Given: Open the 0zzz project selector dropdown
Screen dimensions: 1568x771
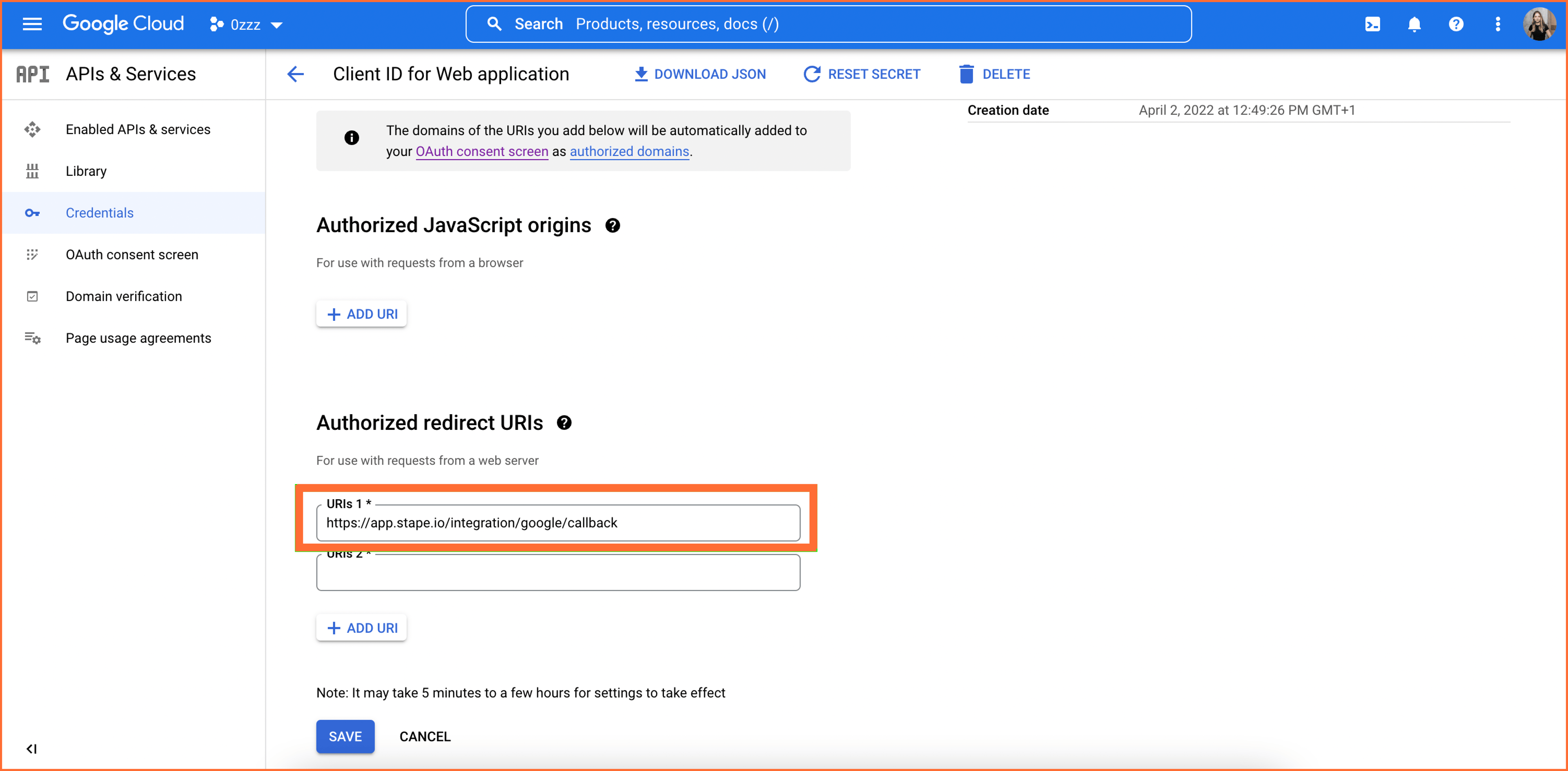Looking at the screenshot, I should coord(247,24).
